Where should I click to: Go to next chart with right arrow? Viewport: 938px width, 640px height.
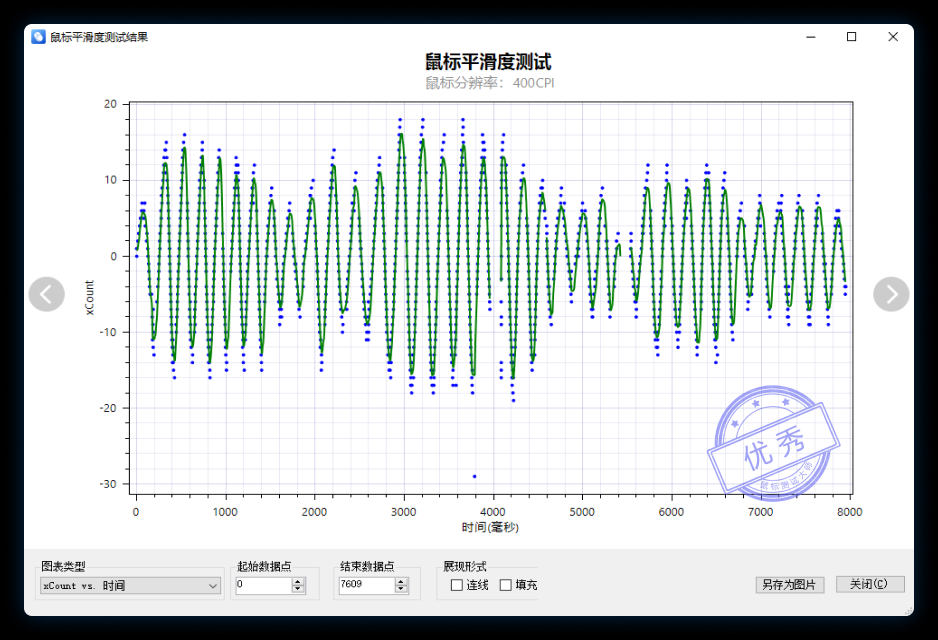[x=891, y=294]
